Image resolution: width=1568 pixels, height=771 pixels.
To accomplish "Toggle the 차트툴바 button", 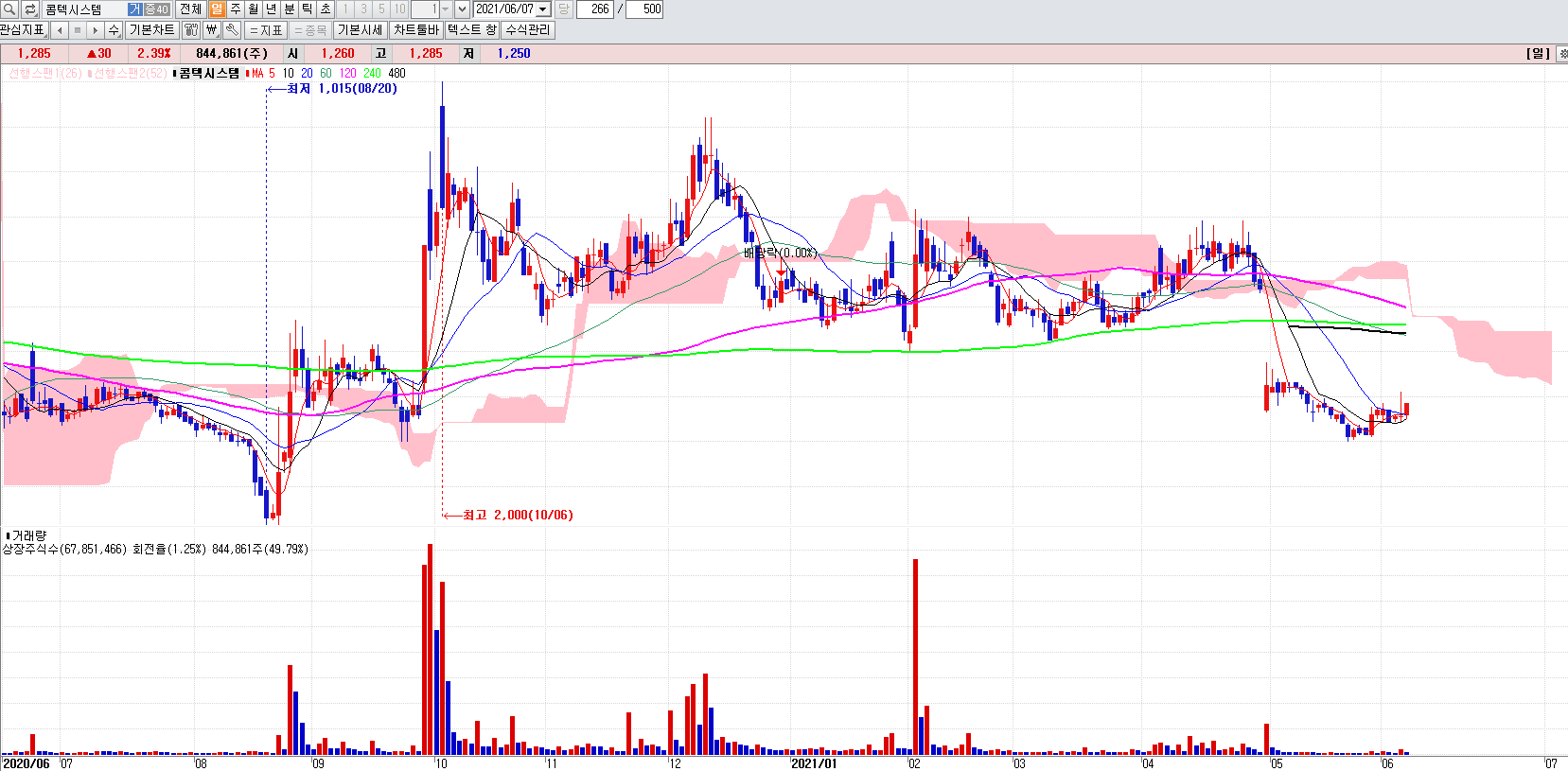I will (416, 30).
